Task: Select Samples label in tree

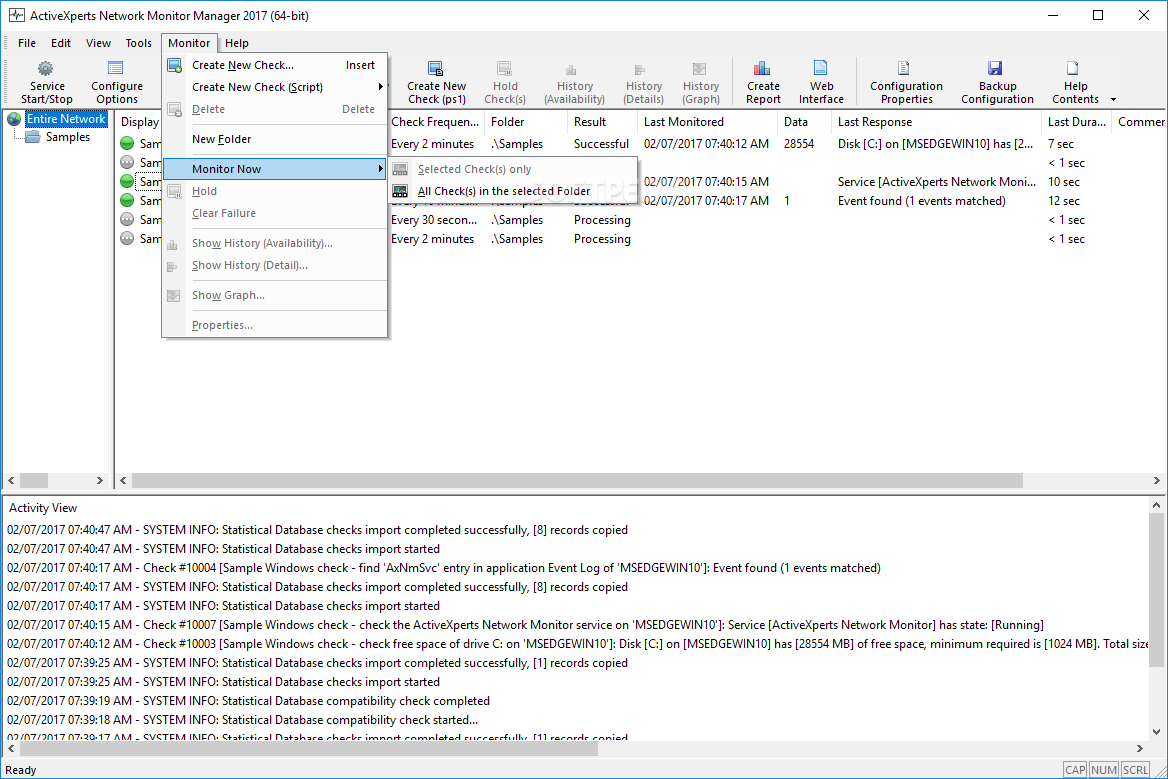Action: click(68, 137)
